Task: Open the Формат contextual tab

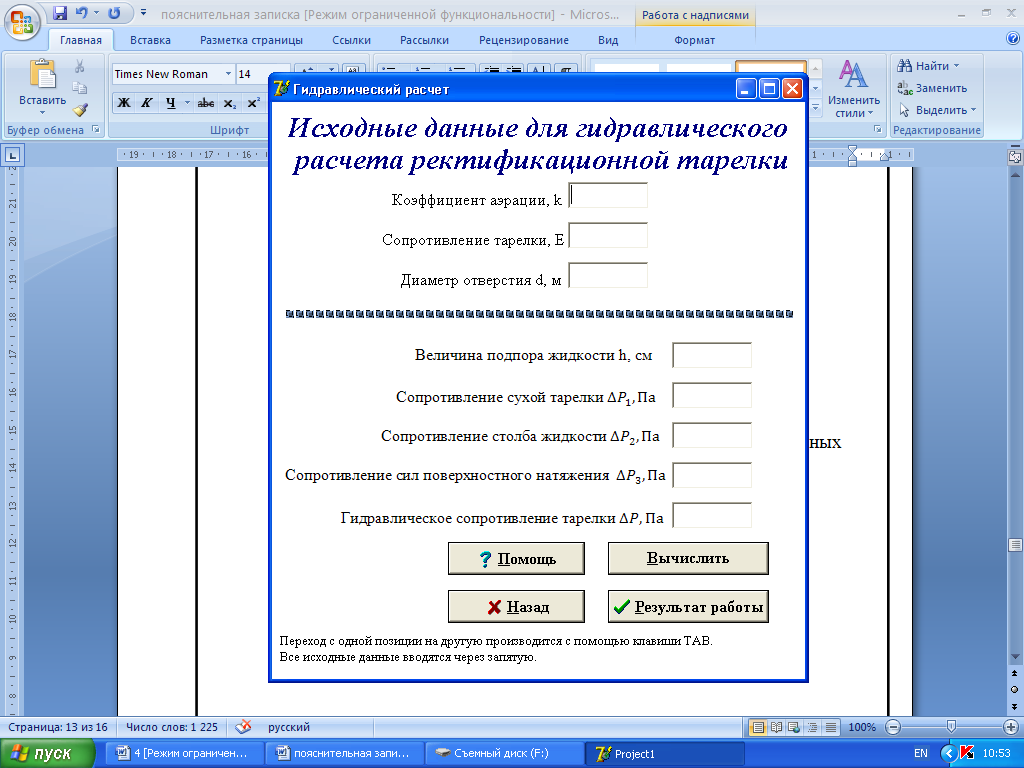Action: [x=694, y=40]
